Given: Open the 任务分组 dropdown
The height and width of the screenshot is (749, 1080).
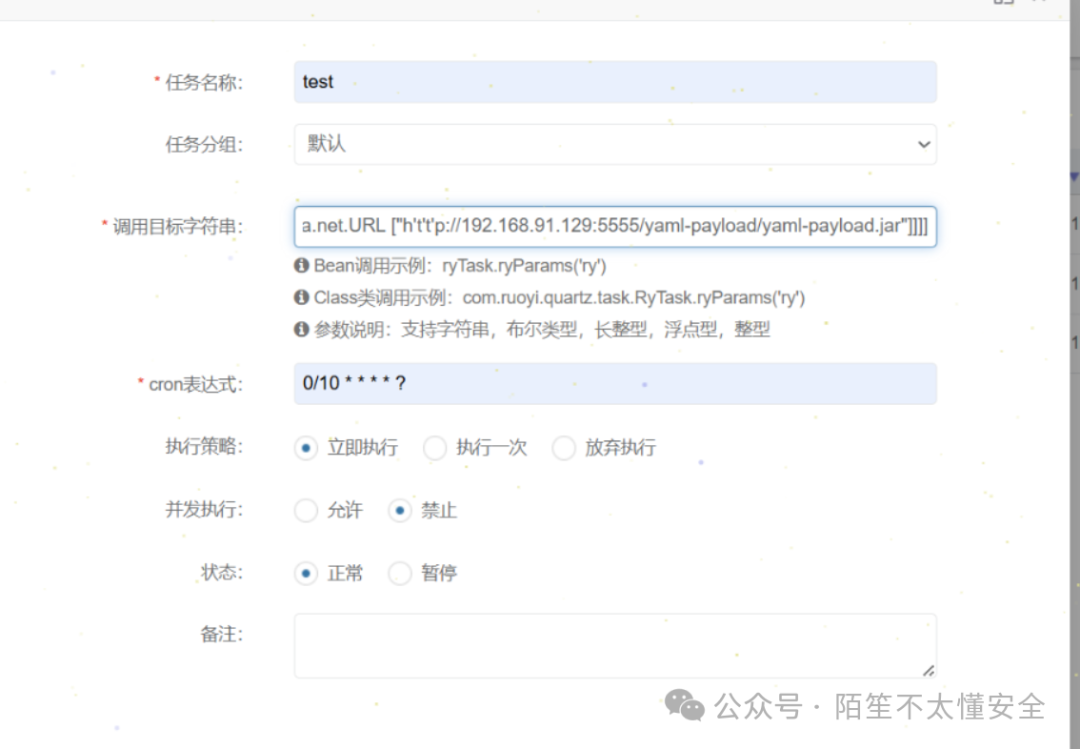Looking at the screenshot, I should point(614,144).
